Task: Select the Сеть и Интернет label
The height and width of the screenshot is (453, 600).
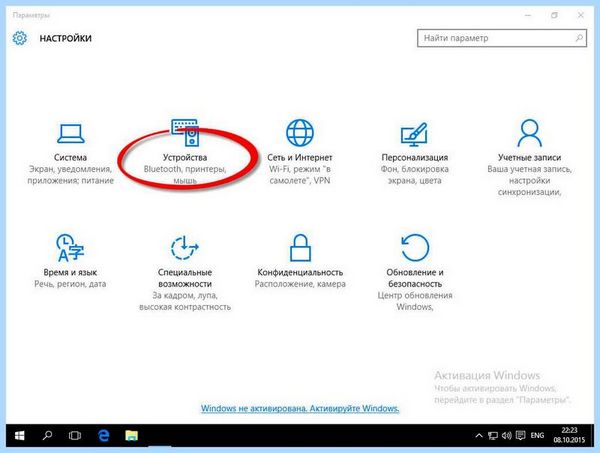Action: coord(300,157)
